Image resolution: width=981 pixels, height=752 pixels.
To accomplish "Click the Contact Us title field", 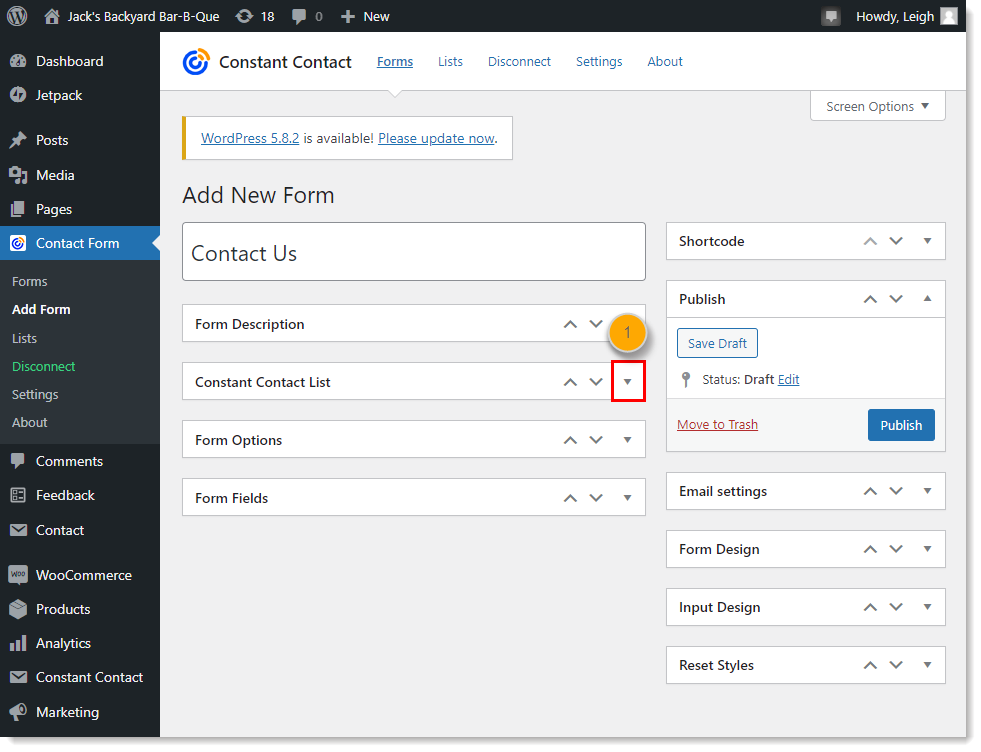I will point(414,252).
